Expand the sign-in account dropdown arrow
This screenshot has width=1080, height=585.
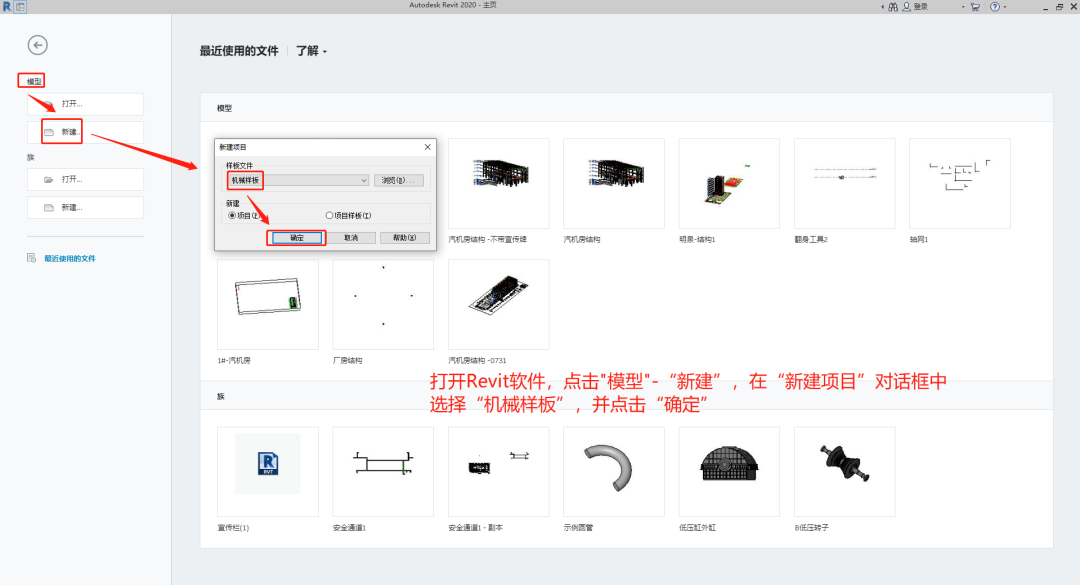point(963,7)
